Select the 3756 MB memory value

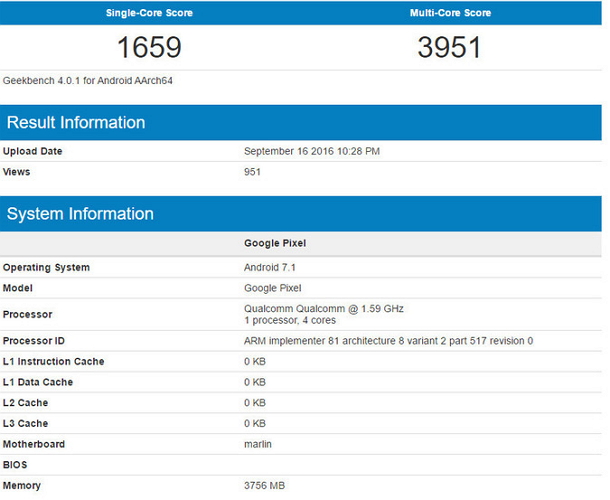tap(265, 486)
